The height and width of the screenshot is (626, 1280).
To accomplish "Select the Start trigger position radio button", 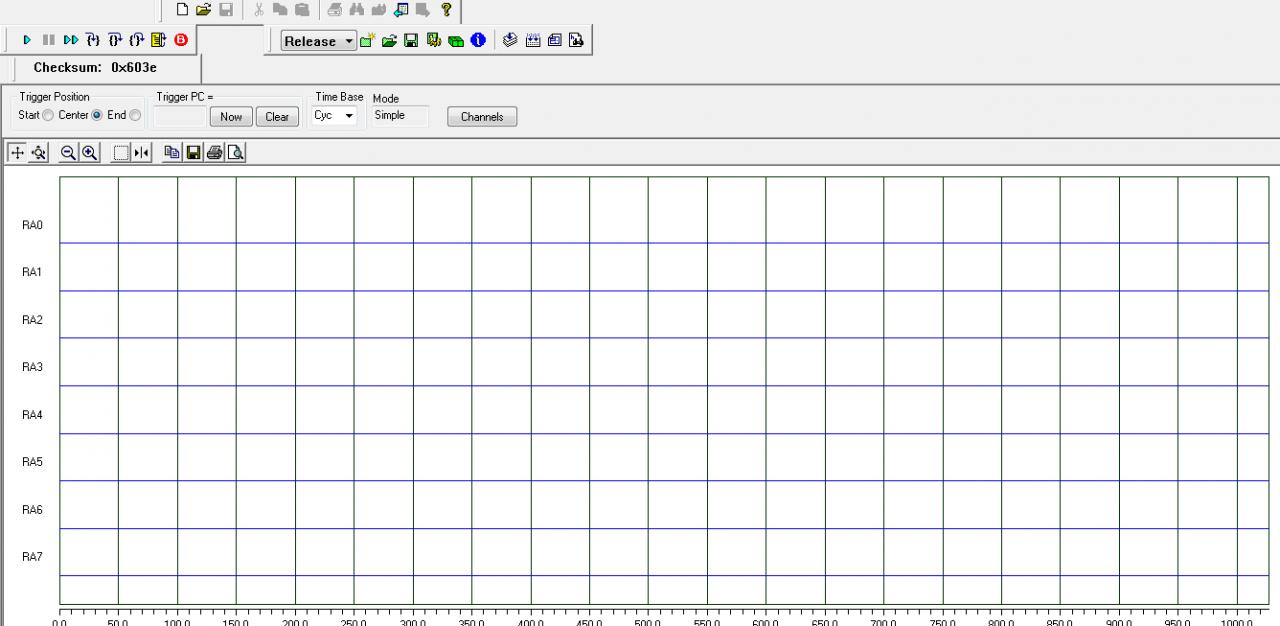I will pyautogui.click(x=48, y=115).
